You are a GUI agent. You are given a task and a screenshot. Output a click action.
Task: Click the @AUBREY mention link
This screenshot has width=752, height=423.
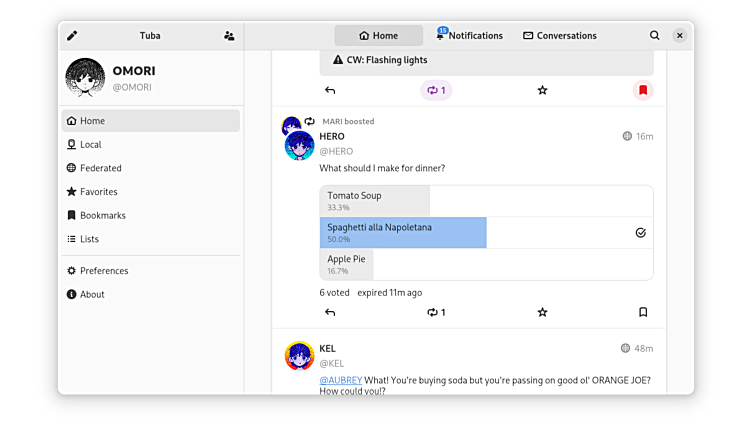click(x=340, y=380)
